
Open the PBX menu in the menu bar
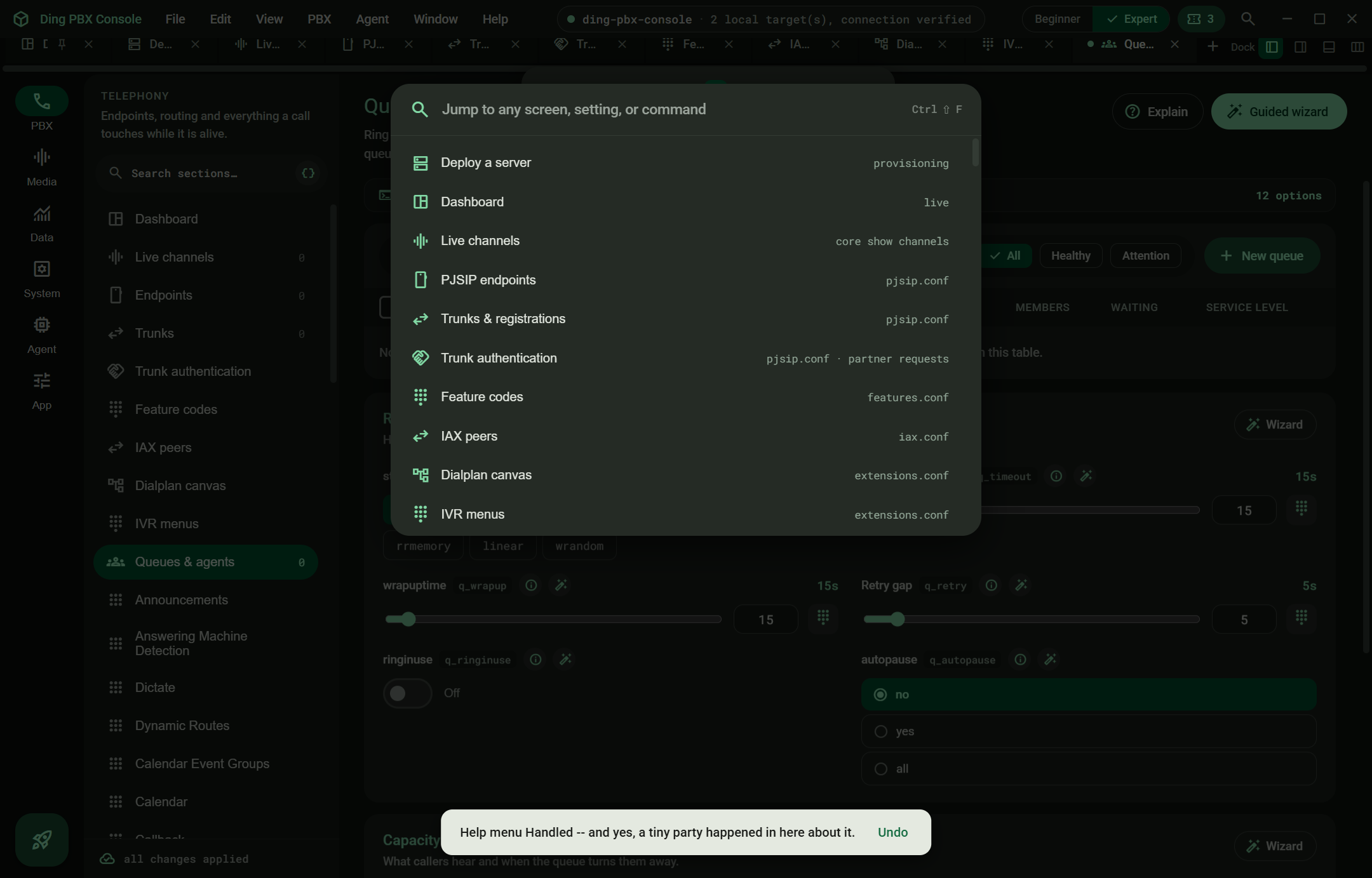pyautogui.click(x=319, y=19)
